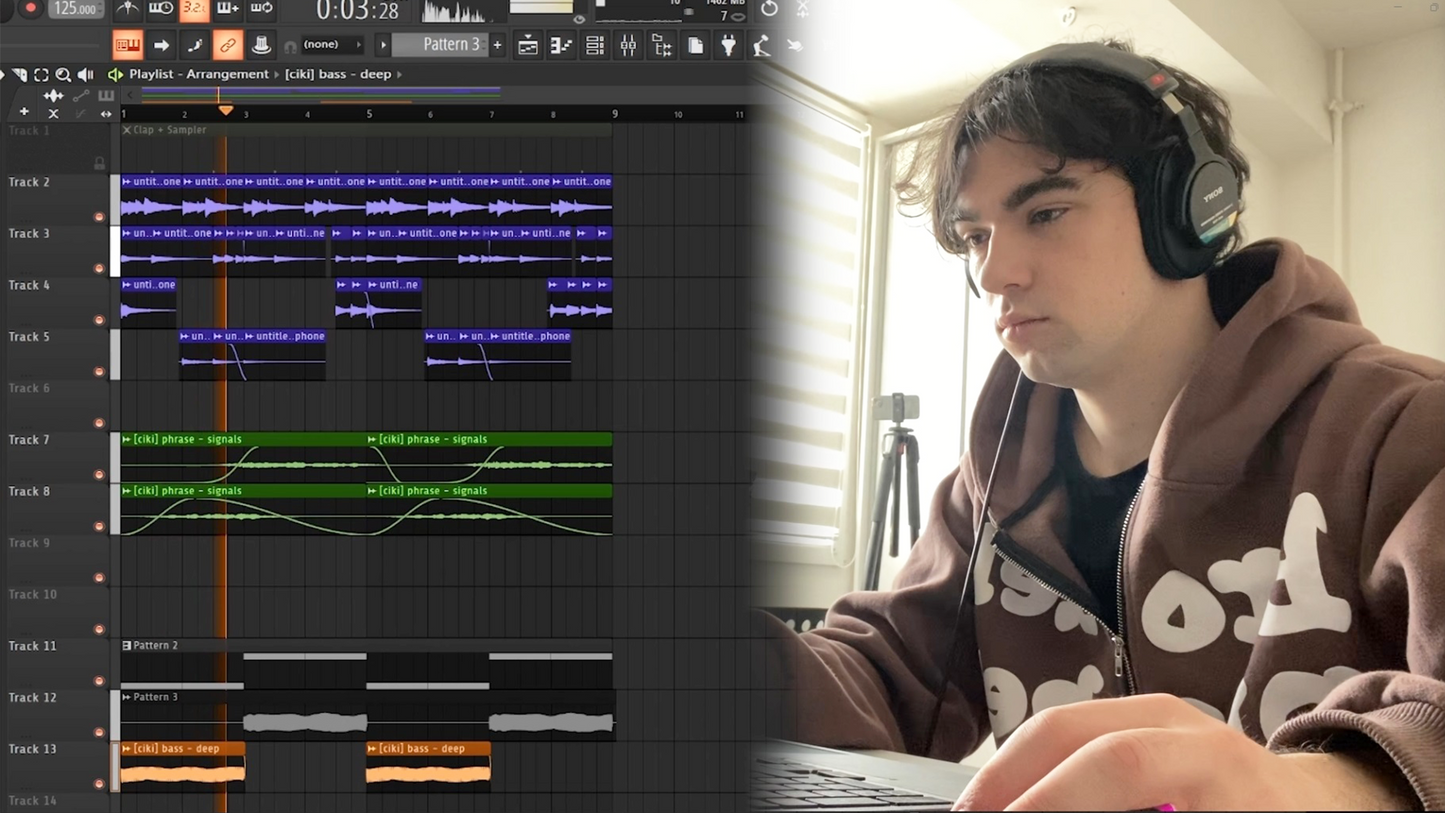The width and height of the screenshot is (1445, 813).
Task: Toggle the 3.2.1 countdown before recording
Action: (194, 9)
